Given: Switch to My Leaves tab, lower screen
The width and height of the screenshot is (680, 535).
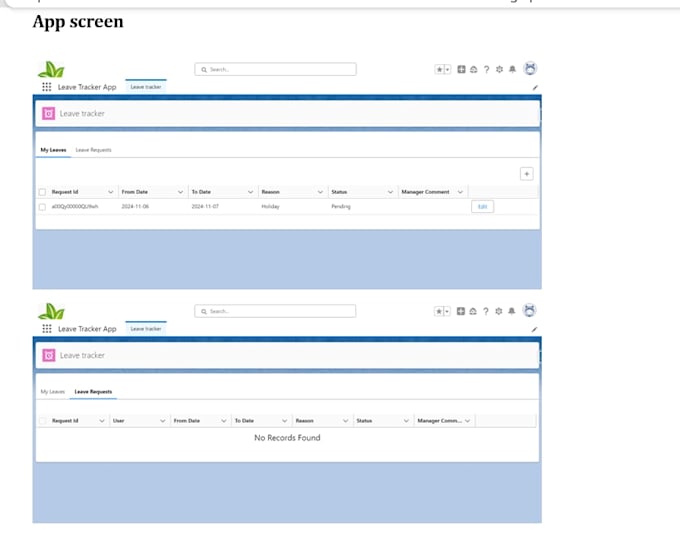Looking at the screenshot, I should (52, 392).
